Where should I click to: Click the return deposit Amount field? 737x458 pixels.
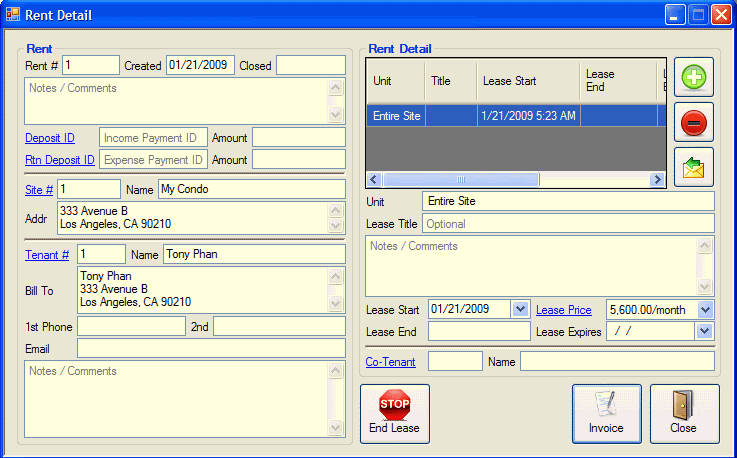point(299,159)
